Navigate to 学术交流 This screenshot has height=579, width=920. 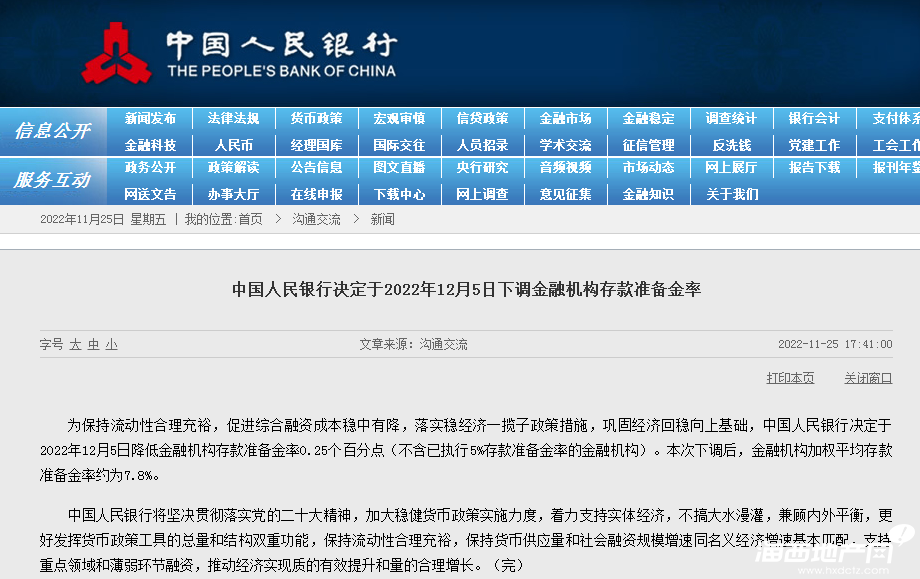[x=566, y=145]
